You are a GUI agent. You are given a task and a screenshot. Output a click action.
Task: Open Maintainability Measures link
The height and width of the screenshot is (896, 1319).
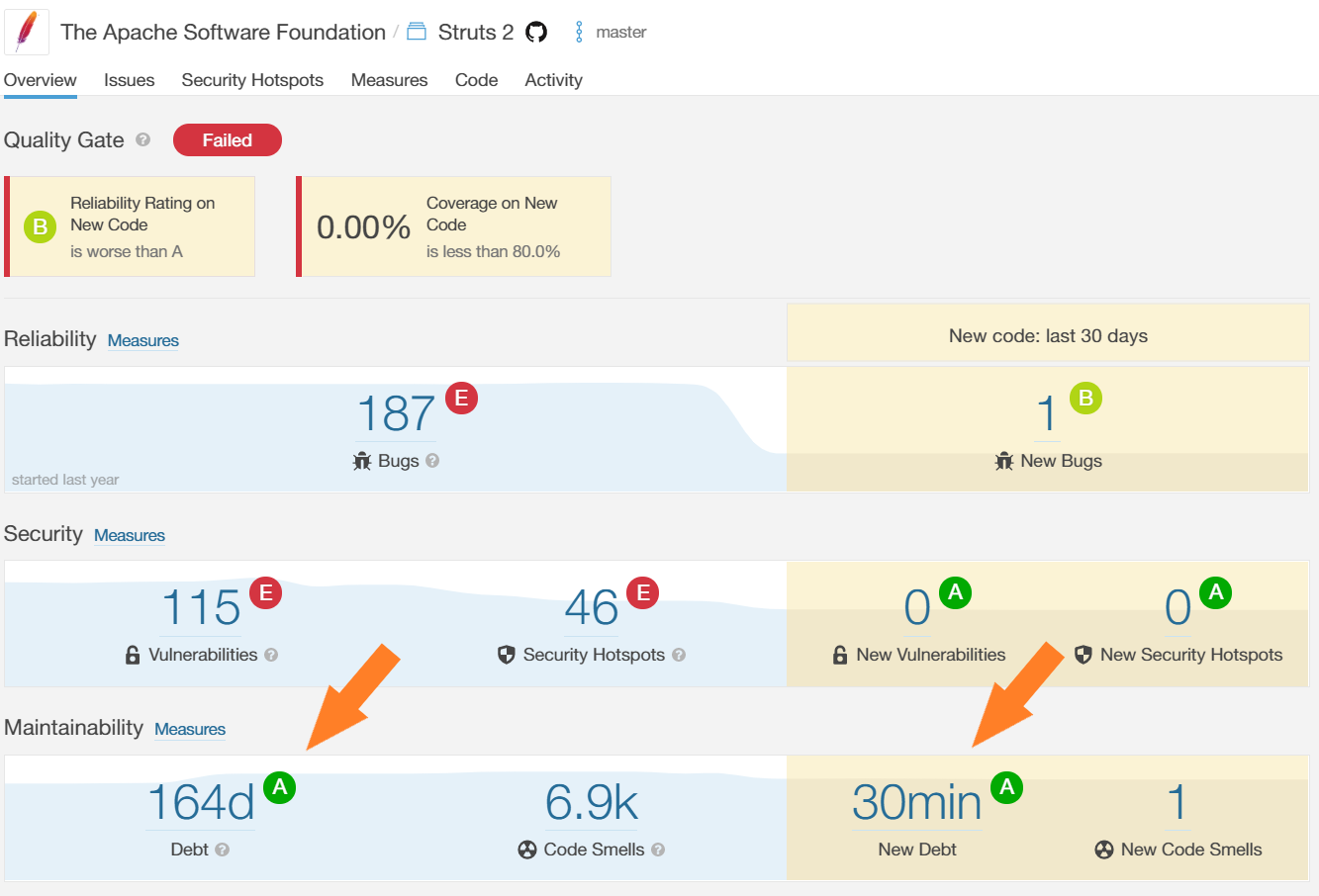click(x=190, y=729)
